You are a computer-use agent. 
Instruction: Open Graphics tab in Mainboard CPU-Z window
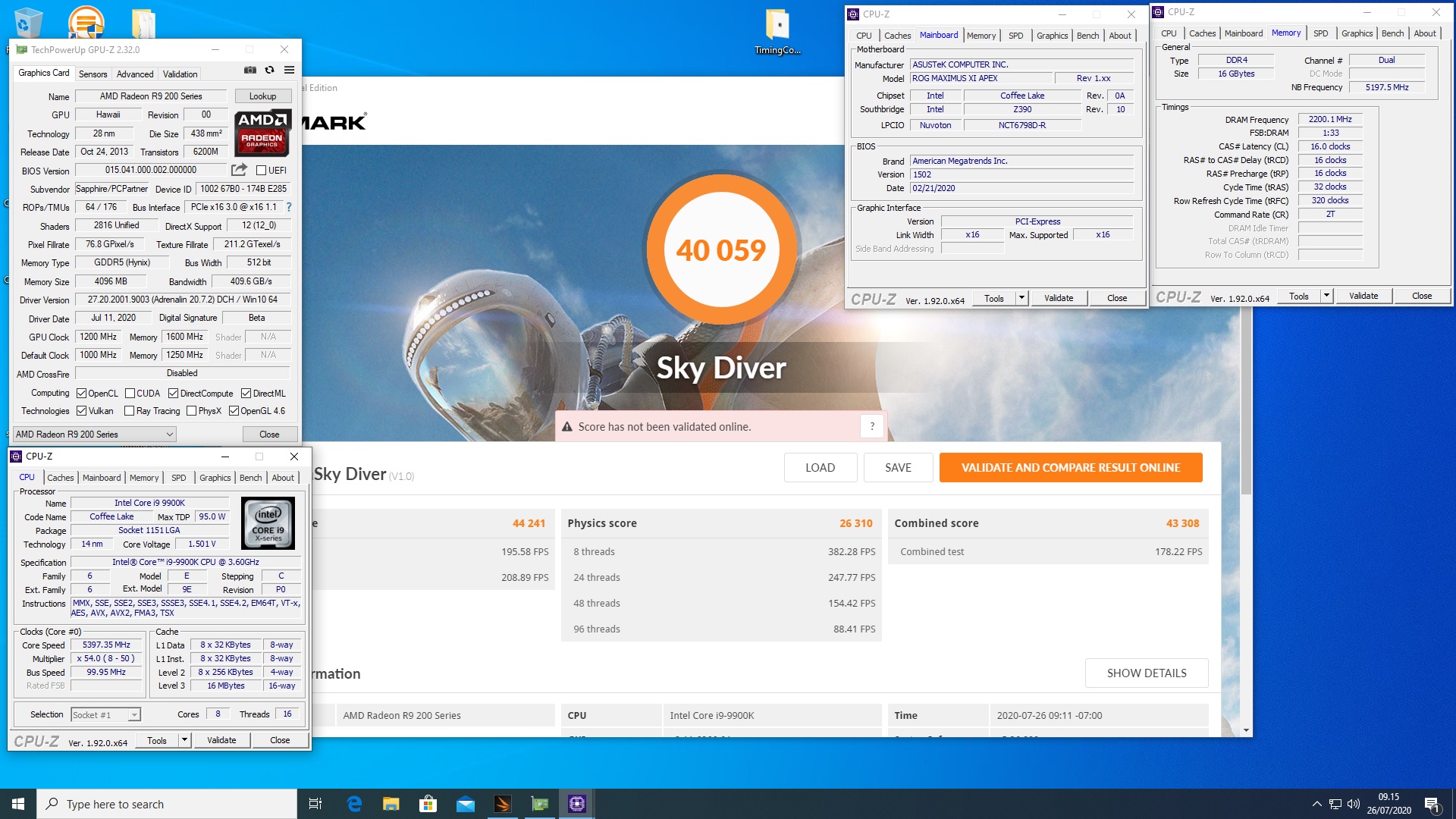pyautogui.click(x=1052, y=36)
